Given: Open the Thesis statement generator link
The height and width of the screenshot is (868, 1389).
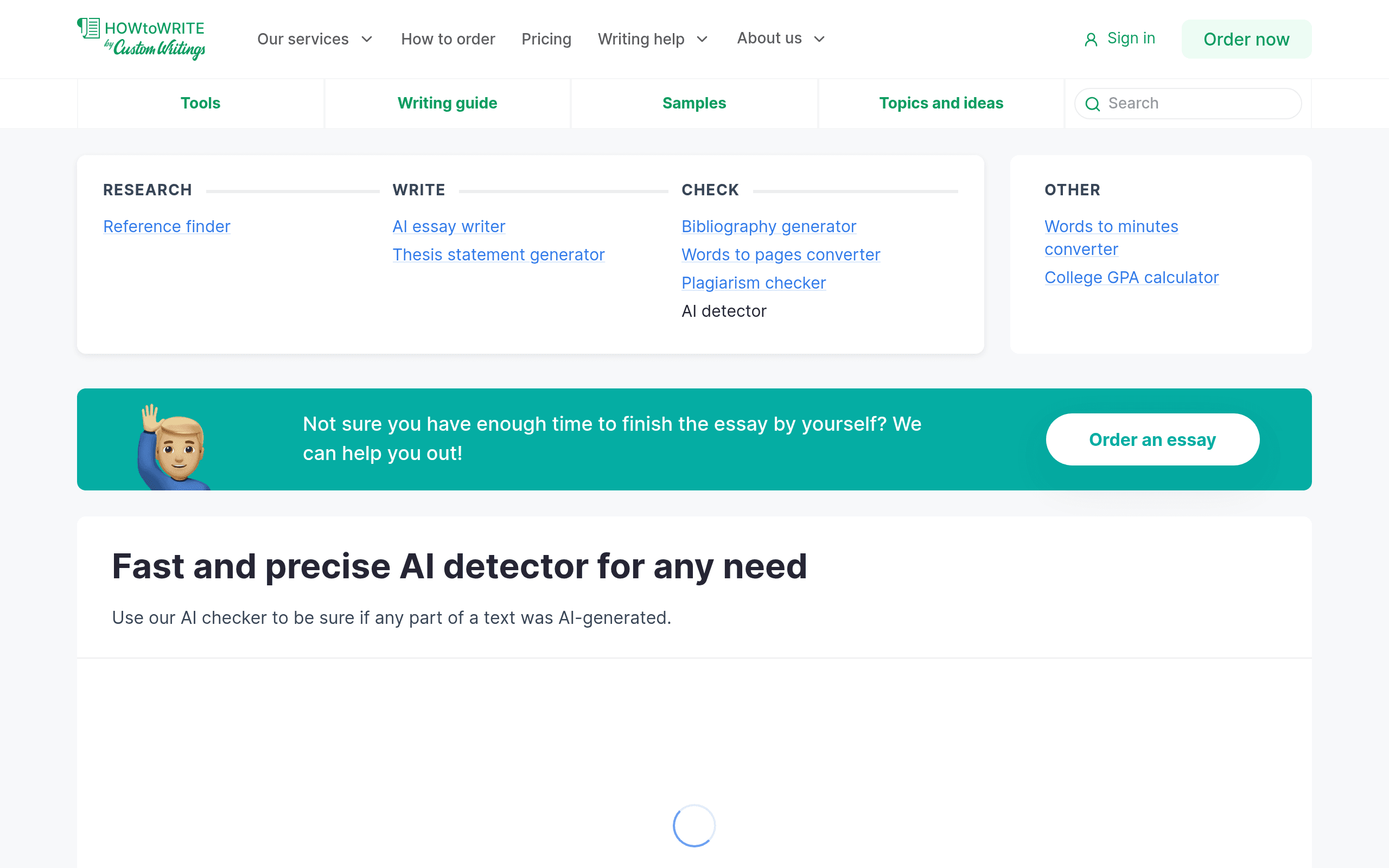Looking at the screenshot, I should (498, 254).
